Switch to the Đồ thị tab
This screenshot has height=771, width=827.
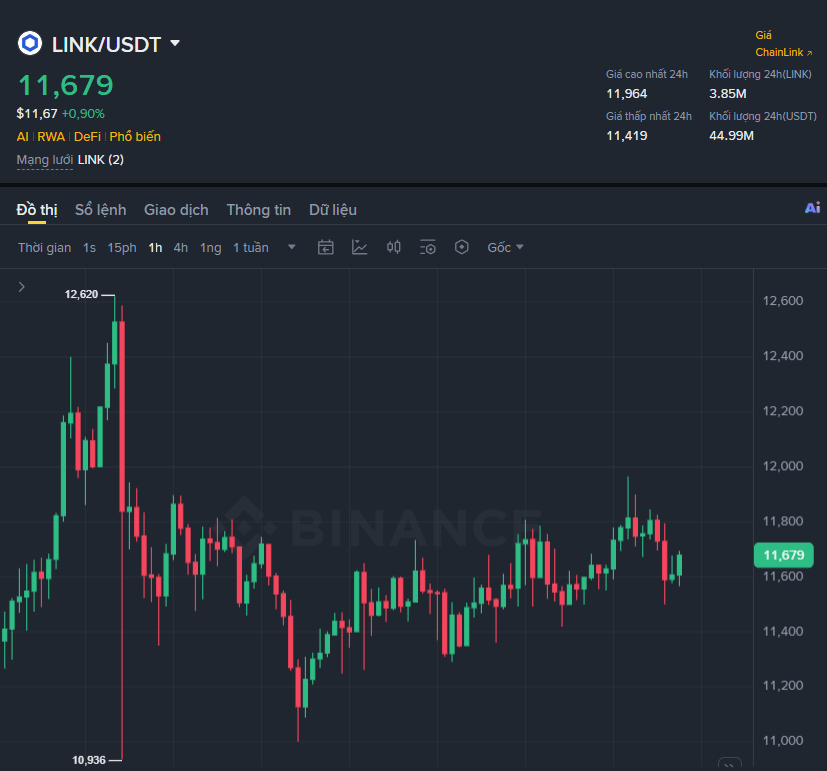[x=37, y=210]
